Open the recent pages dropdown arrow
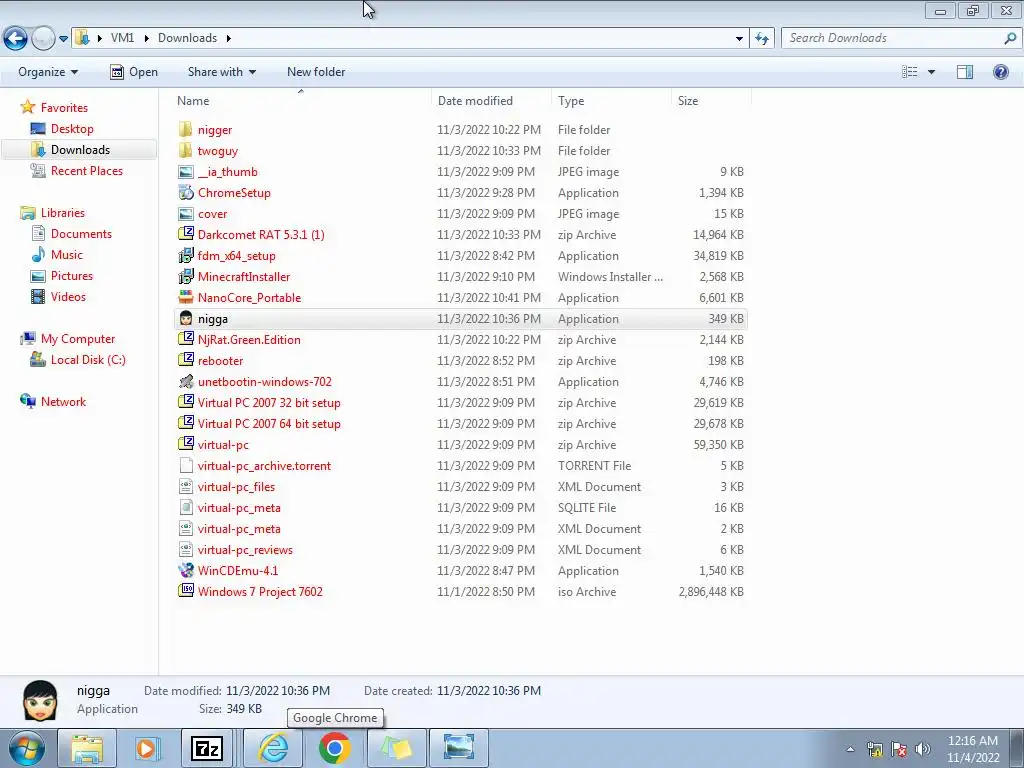Viewport: 1024px width, 768px height. coord(63,39)
